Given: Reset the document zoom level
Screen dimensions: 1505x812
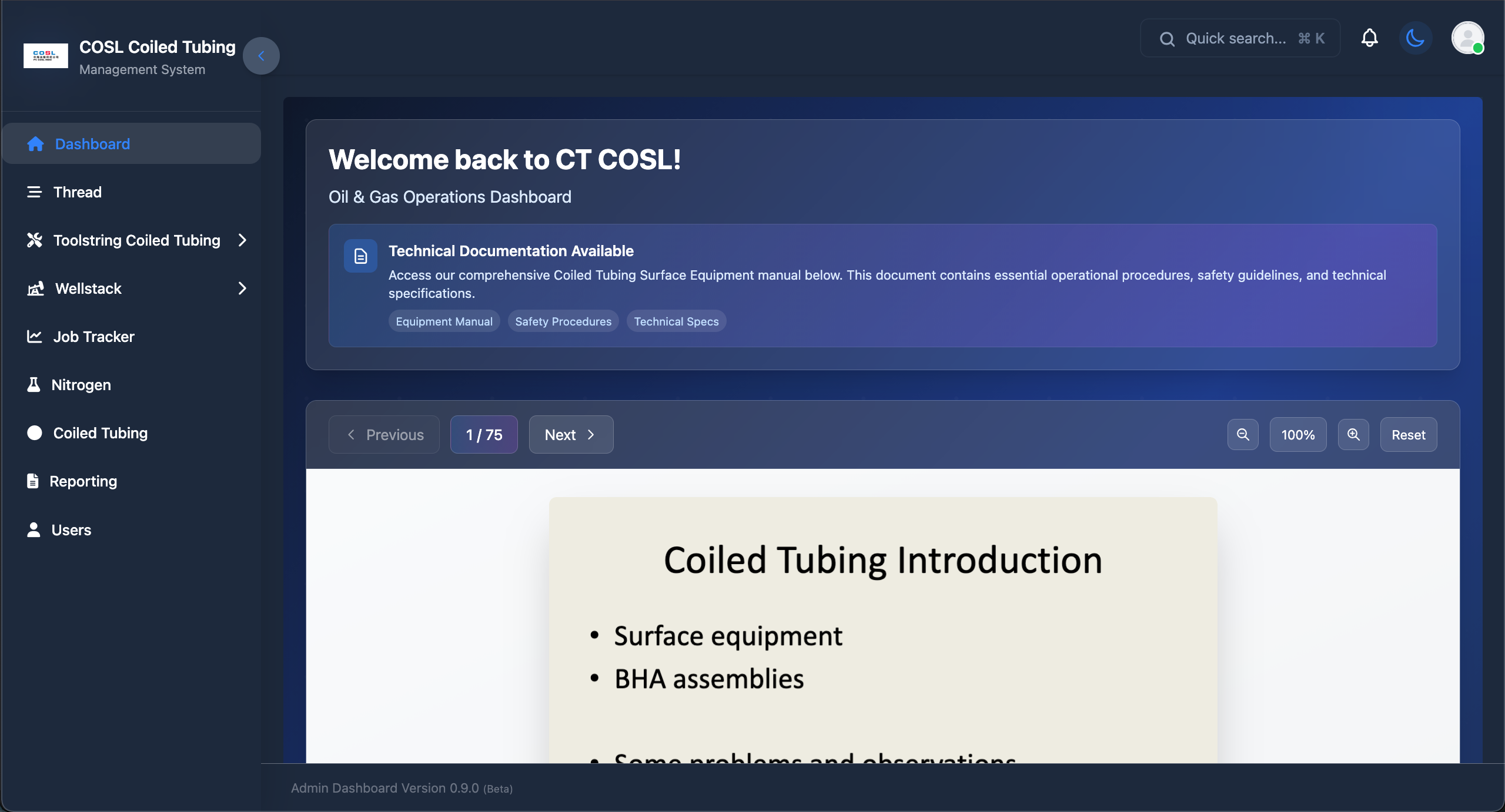Looking at the screenshot, I should click(x=1408, y=435).
